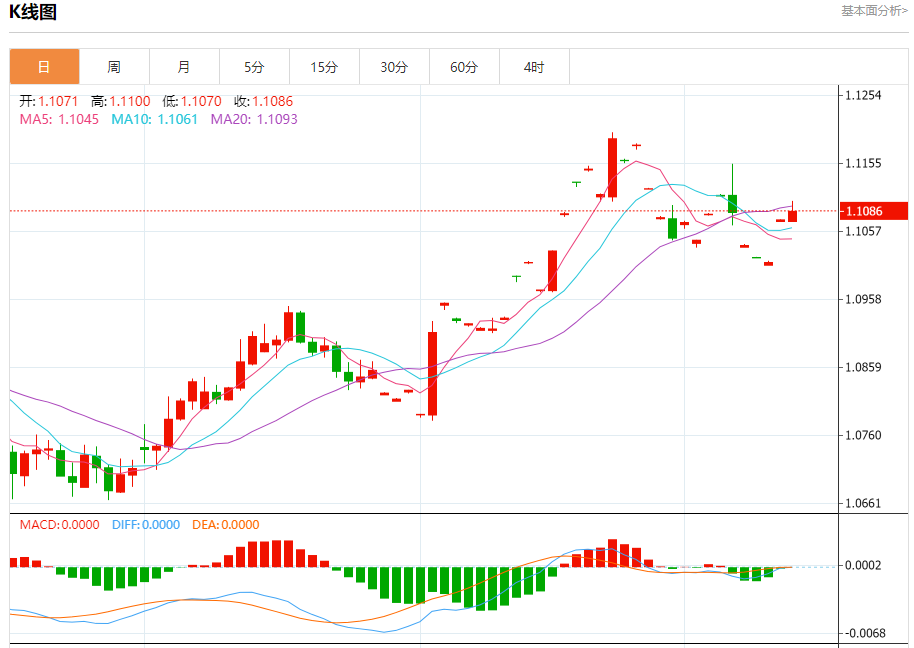Click the DIFF indicator label
The image size is (914, 648).
coord(146,524)
